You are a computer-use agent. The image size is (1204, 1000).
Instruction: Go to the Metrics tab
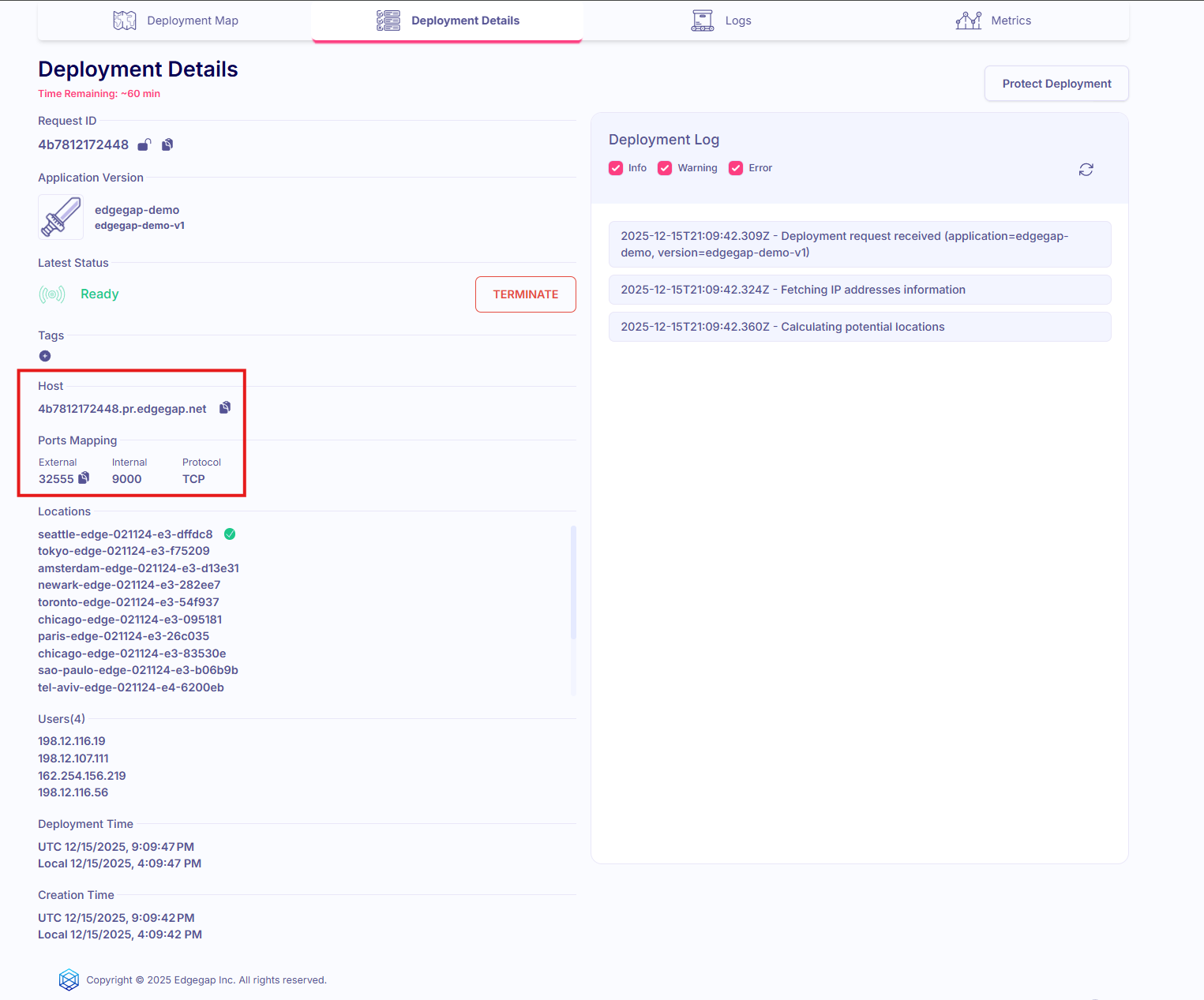pyautogui.click(x=993, y=21)
